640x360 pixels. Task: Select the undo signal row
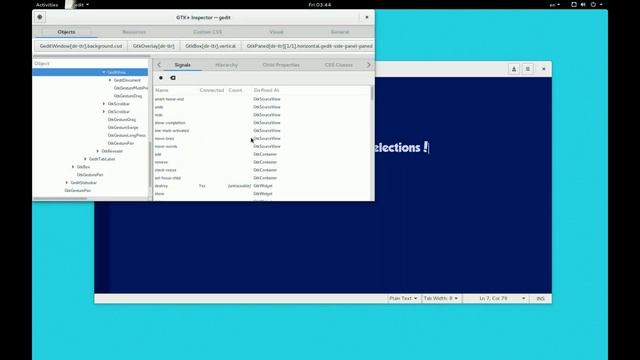(262, 107)
